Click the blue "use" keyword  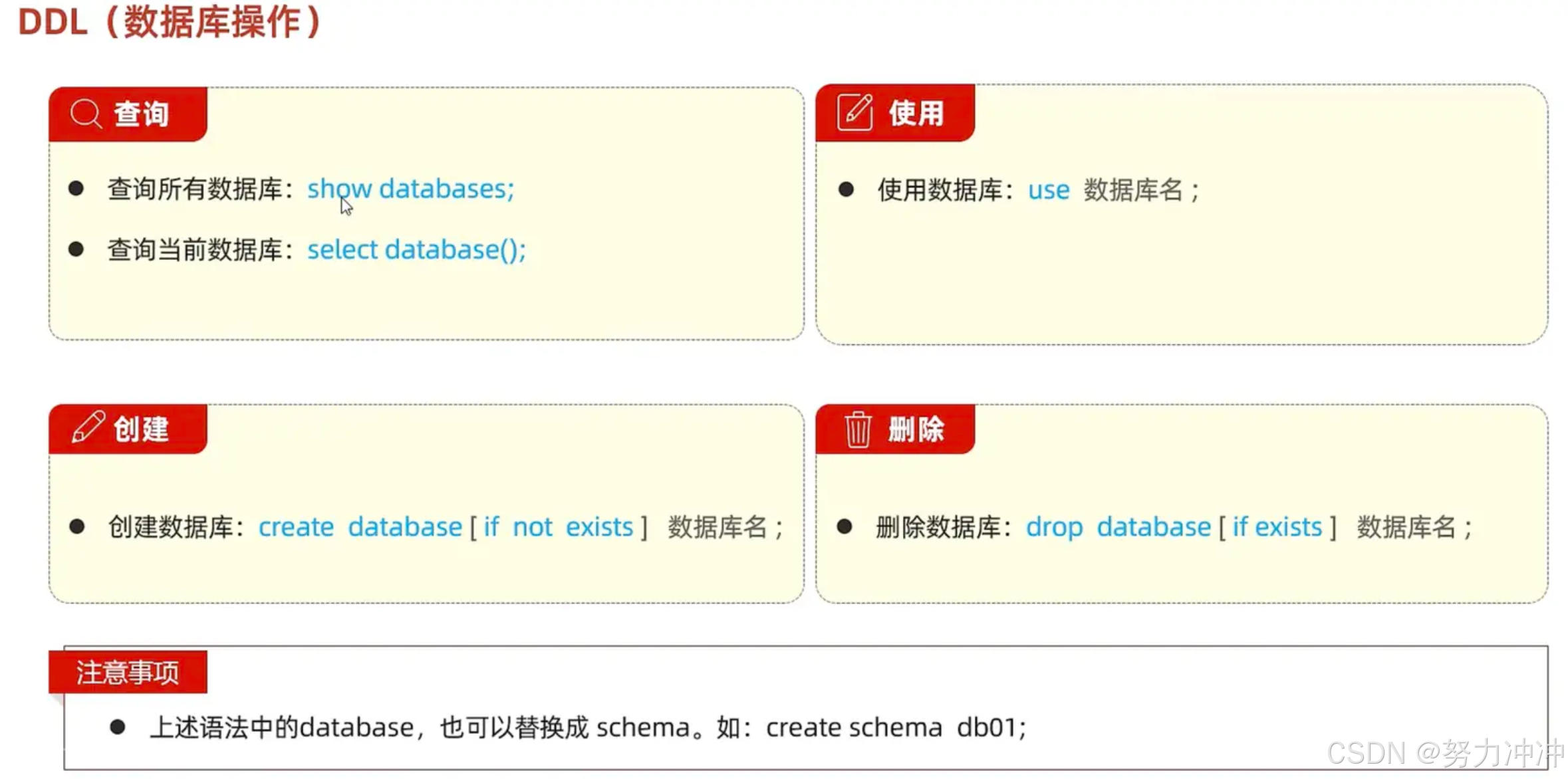pos(1048,191)
